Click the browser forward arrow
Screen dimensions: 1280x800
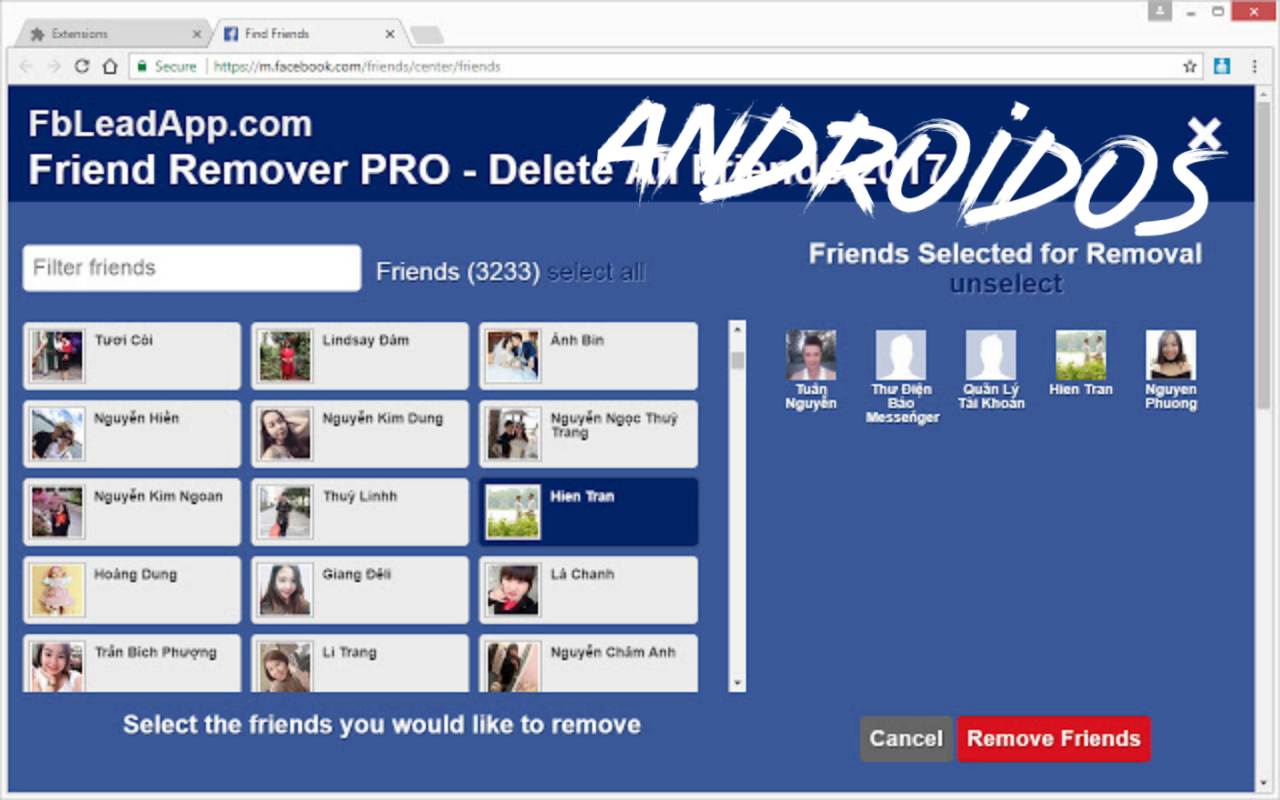click(54, 66)
